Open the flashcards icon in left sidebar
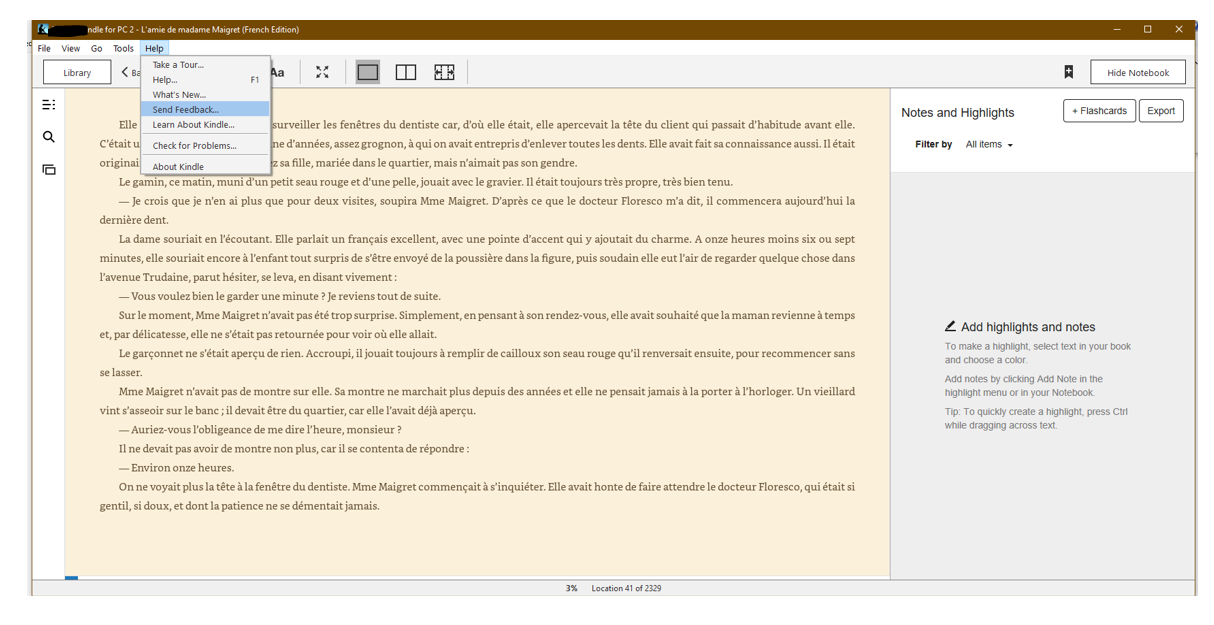The image size is (1214, 625). coord(48,170)
